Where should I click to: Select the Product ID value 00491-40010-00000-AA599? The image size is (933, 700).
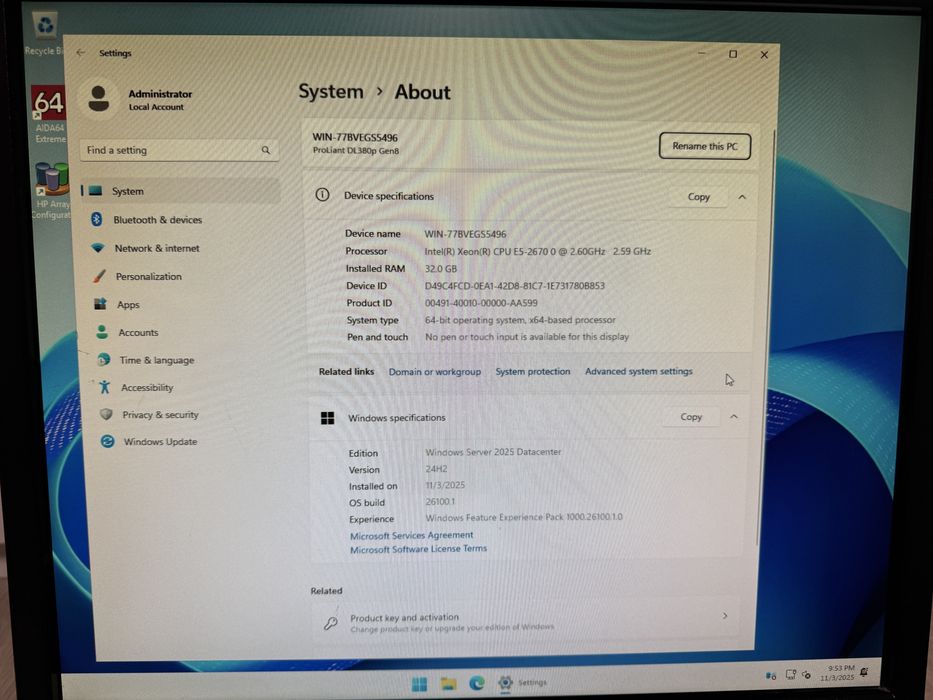pos(481,303)
